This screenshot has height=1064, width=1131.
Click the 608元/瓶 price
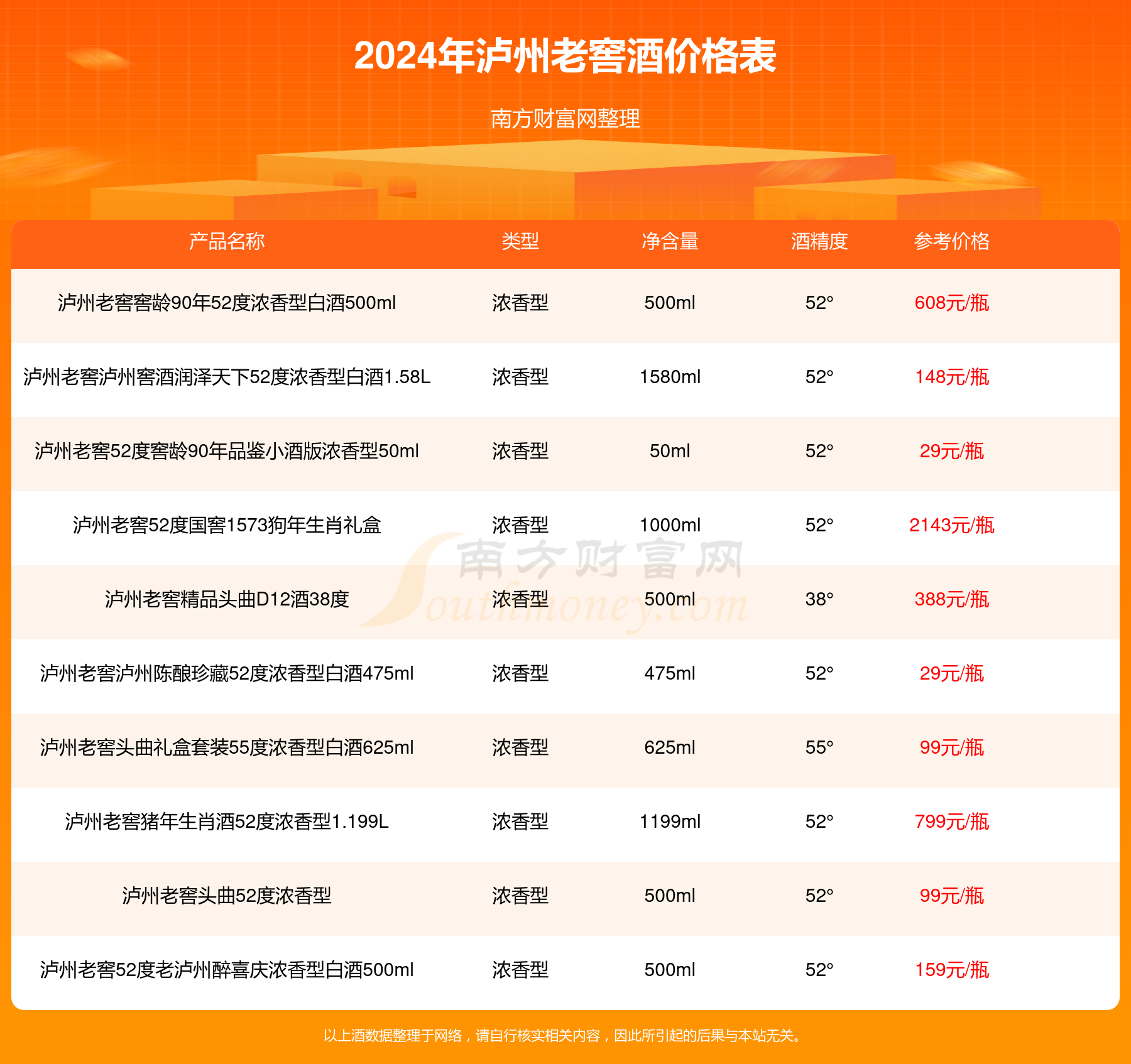pos(952,303)
